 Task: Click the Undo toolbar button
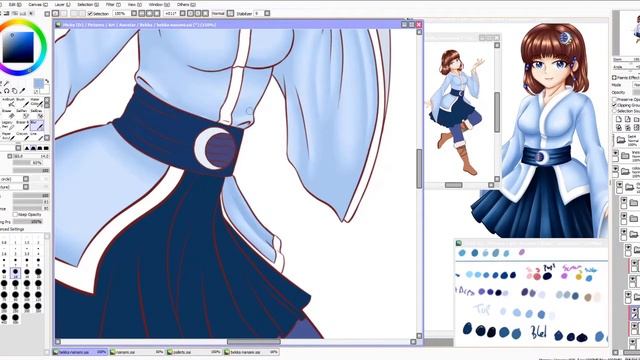(x=56, y=13)
